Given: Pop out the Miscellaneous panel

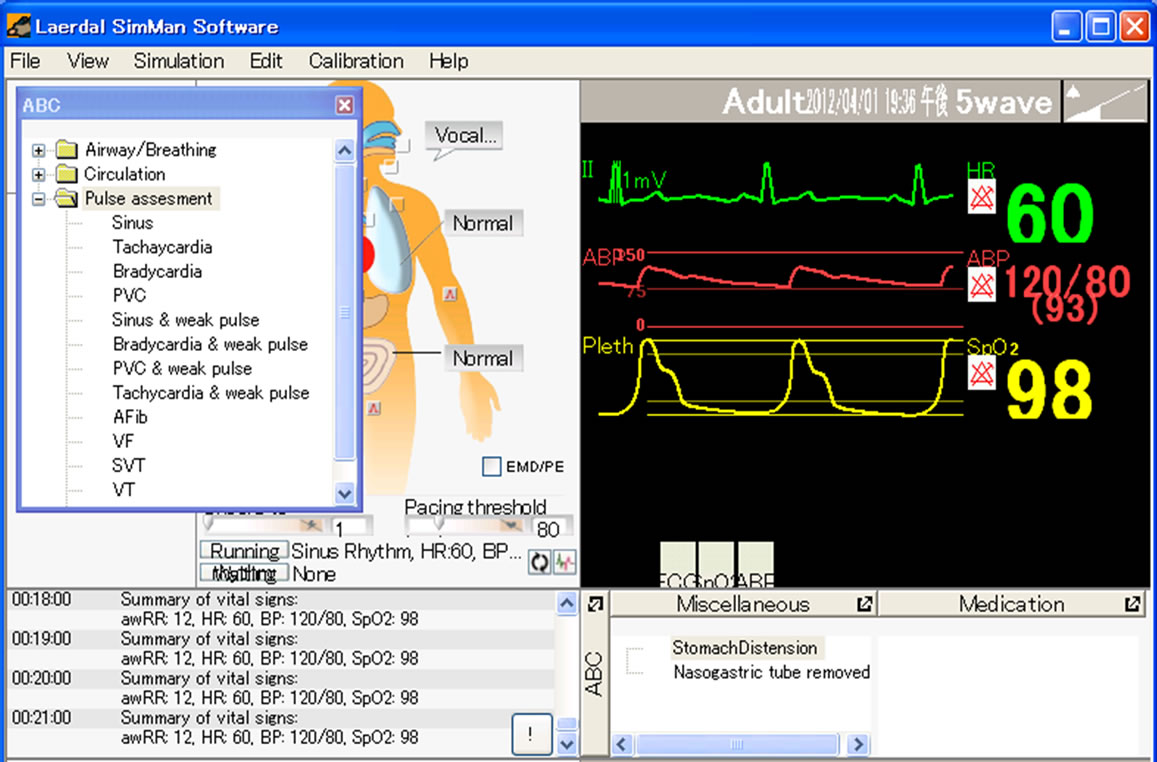Looking at the screenshot, I should coord(864,604).
